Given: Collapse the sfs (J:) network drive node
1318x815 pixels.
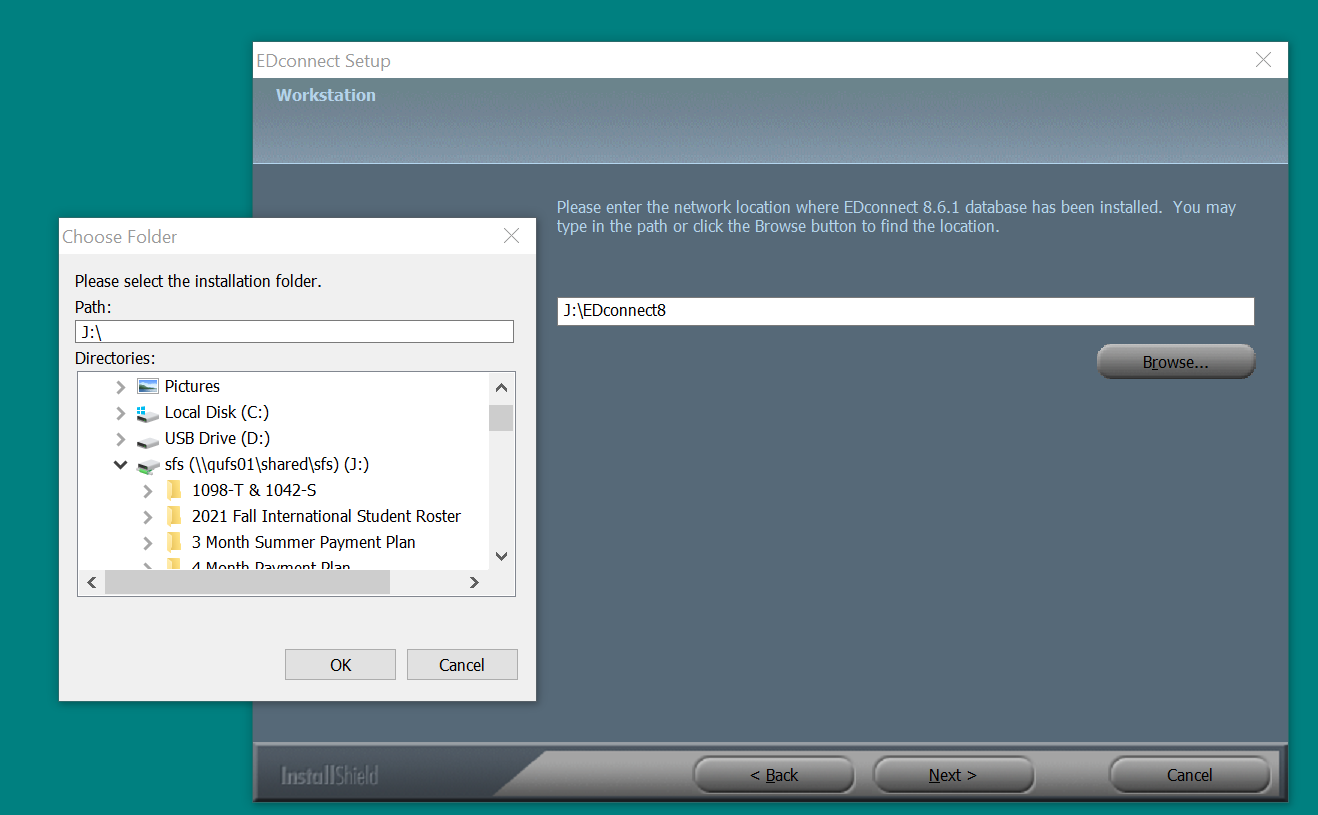Looking at the screenshot, I should 121,465.
